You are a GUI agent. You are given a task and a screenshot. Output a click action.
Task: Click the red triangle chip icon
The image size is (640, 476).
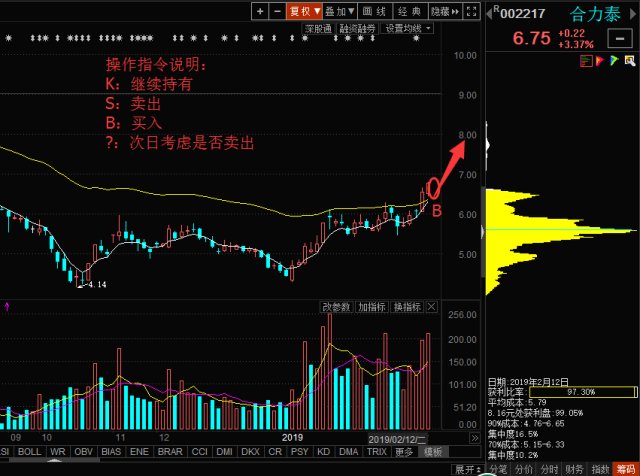tap(600, 61)
